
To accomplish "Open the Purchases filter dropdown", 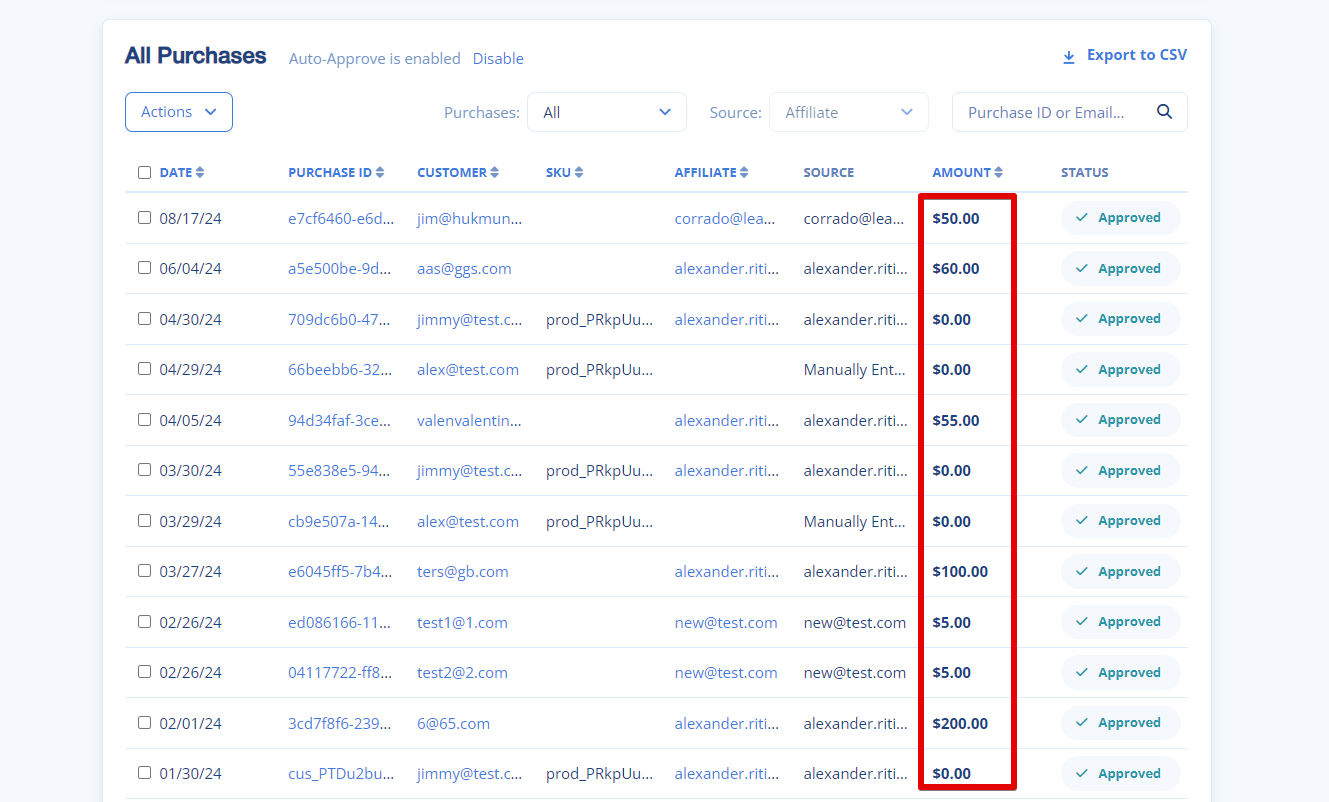I will 607,112.
